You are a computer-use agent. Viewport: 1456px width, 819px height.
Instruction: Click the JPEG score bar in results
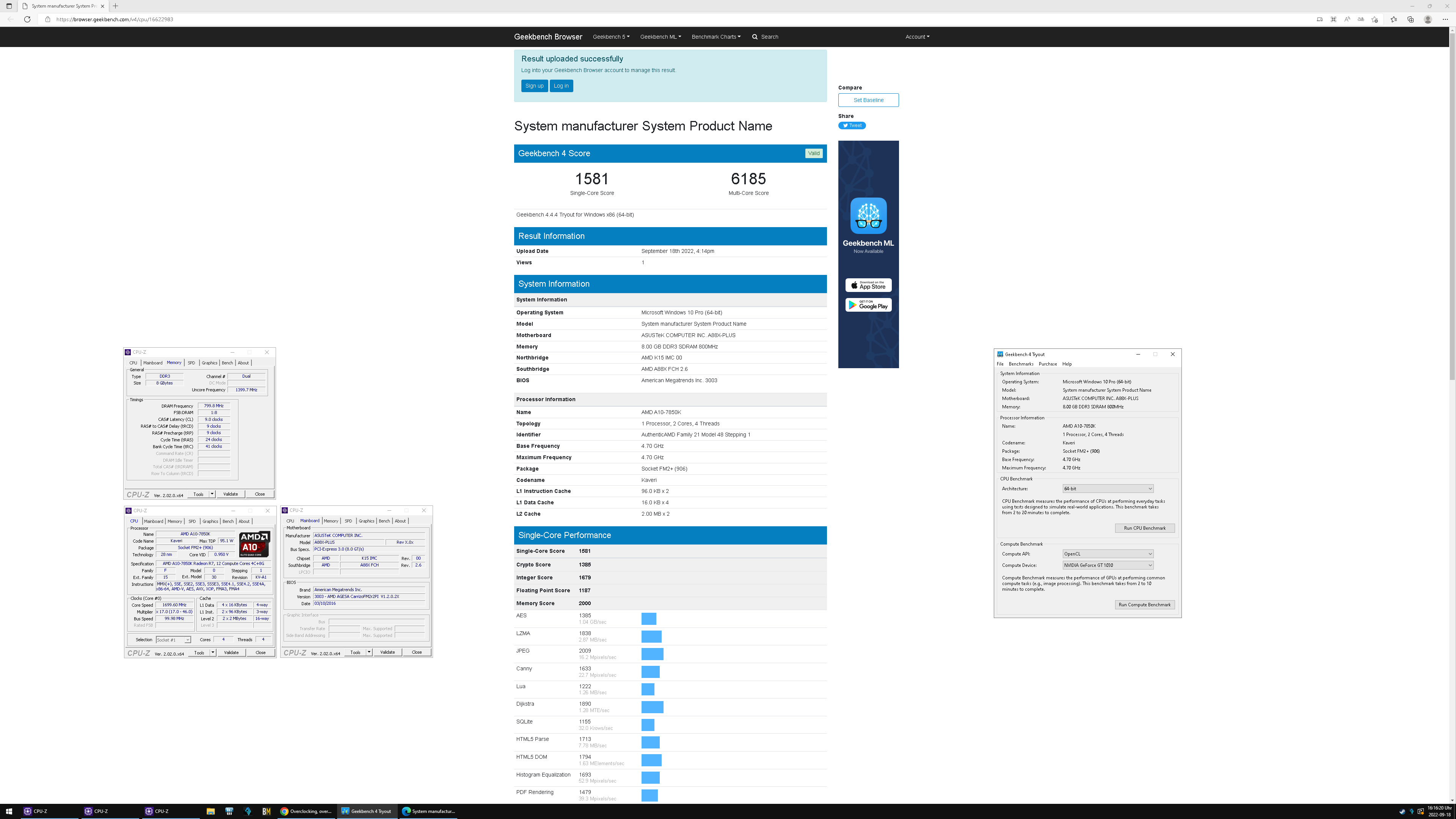tap(652, 654)
